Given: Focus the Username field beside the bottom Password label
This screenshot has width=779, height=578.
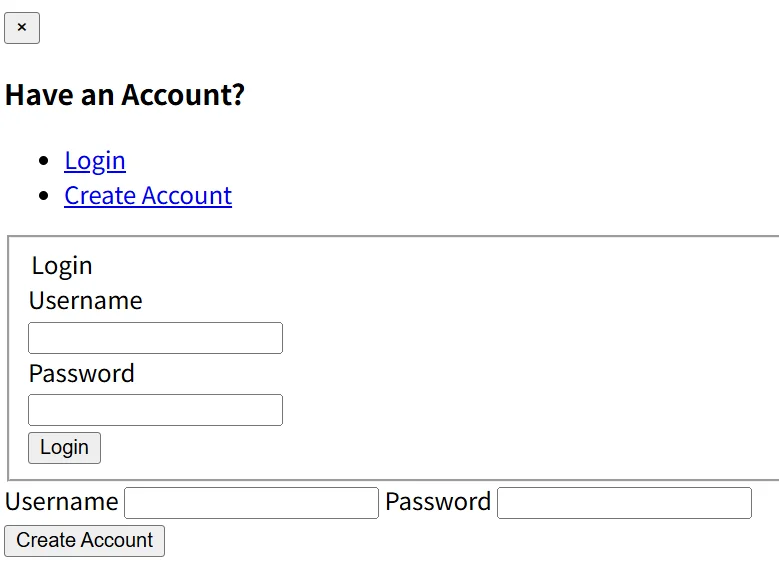Looking at the screenshot, I should [251, 503].
